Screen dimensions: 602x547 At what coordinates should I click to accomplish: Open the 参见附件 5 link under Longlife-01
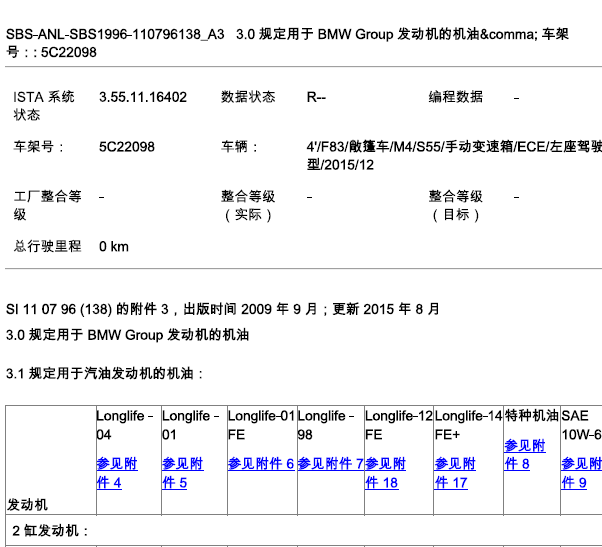click(x=182, y=473)
